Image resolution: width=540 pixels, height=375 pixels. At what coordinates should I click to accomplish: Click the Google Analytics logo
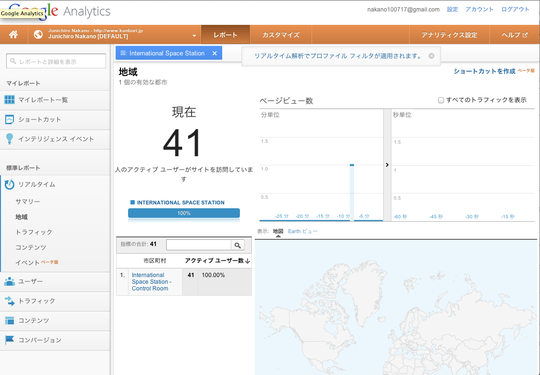pyautogui.click(x=59, y=11)
